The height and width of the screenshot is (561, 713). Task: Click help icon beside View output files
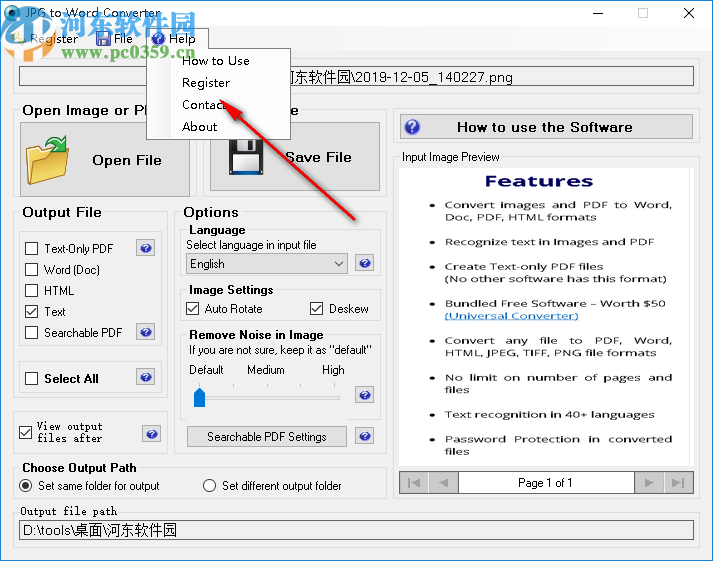(152, 434)
